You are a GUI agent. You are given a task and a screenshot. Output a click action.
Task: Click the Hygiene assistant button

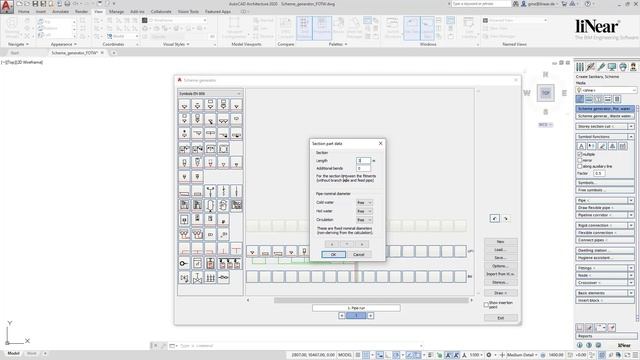(x=605, y=258)
